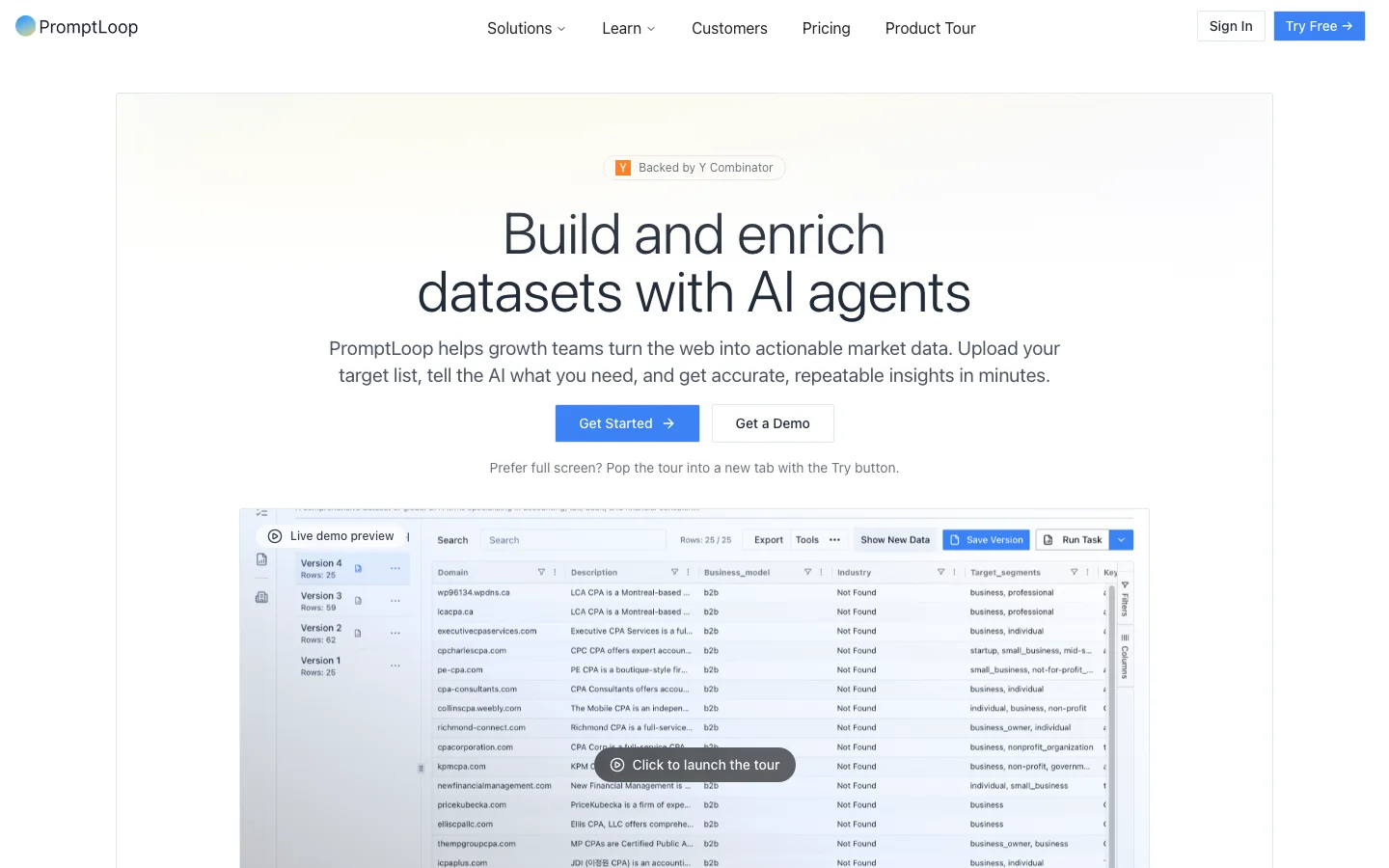This screenshot has height=868, width=1389.
Task: Click the Get Started button
Action: point(627,423)
